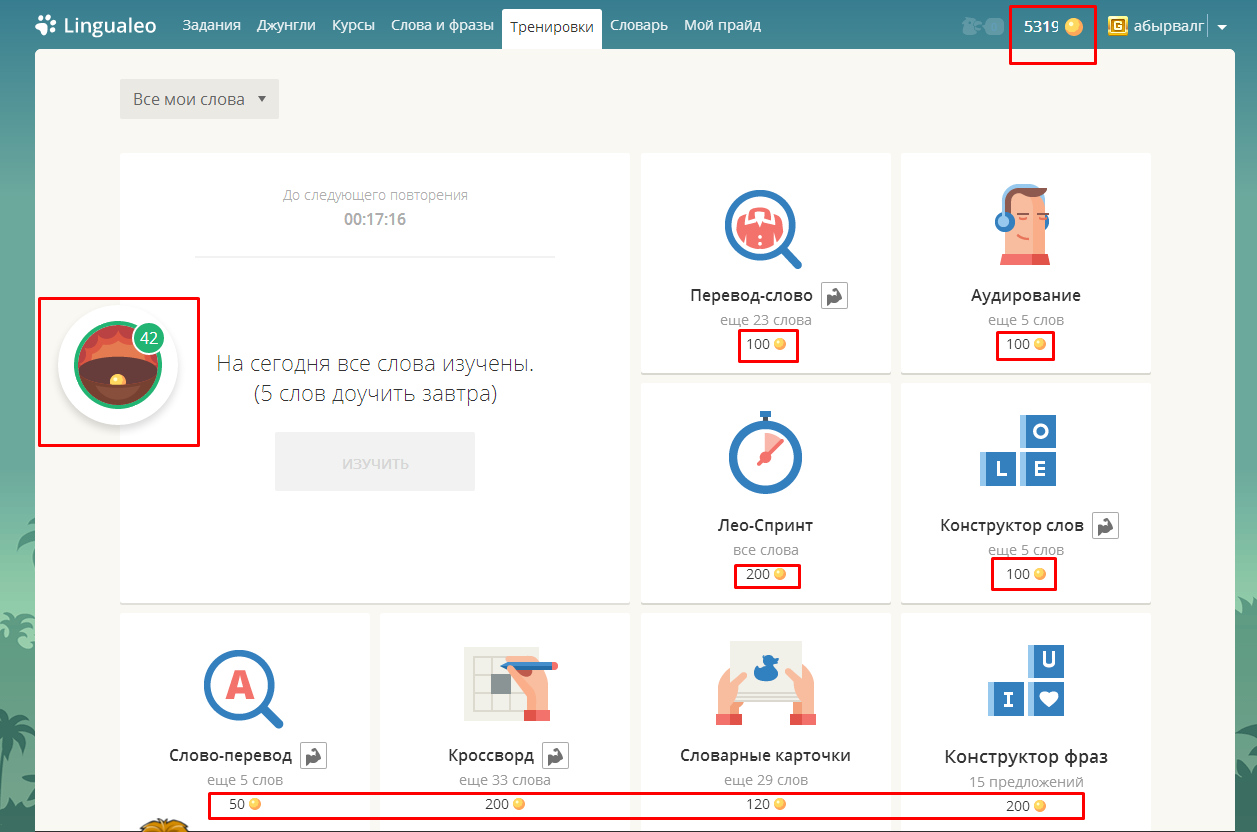Open the Курсы section
This screenshot has width=1257, height=832.
[354, 25]
